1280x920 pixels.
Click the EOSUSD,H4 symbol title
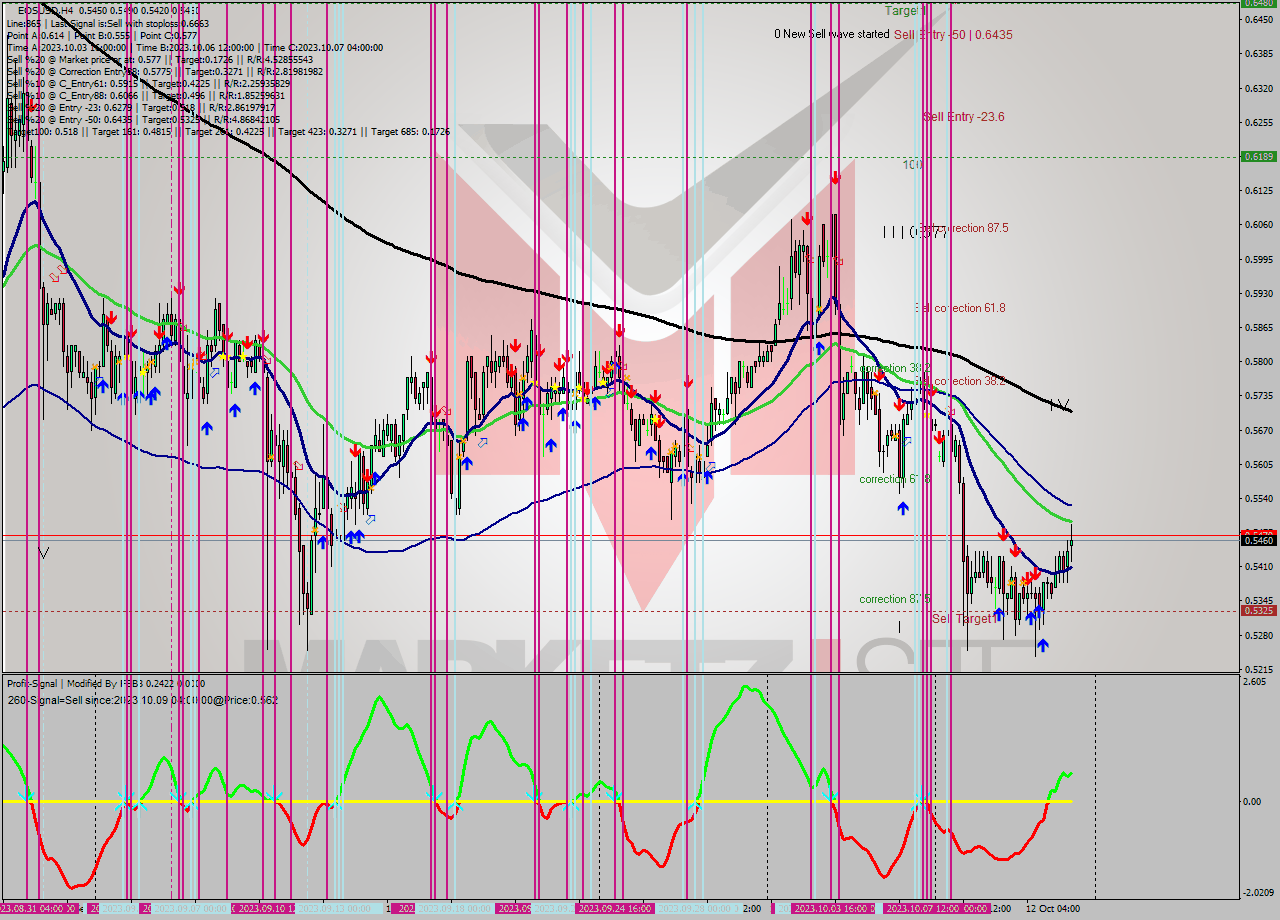coord(45,9)
